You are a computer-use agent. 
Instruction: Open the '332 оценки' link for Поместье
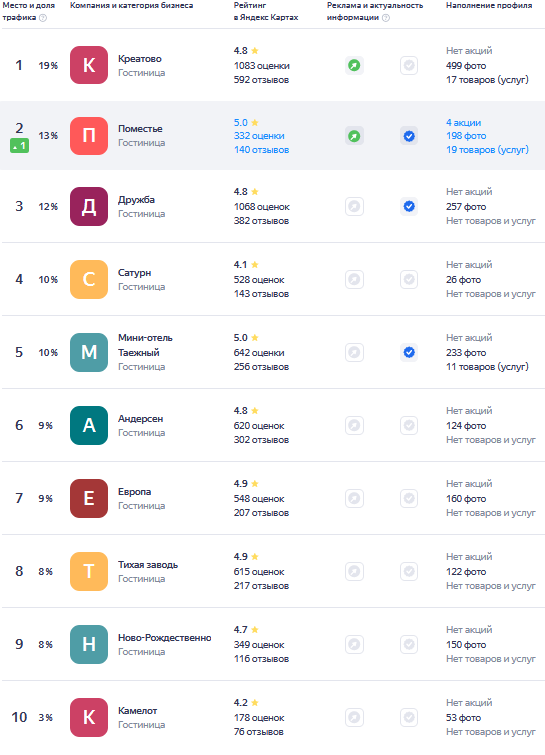[259, 136]
